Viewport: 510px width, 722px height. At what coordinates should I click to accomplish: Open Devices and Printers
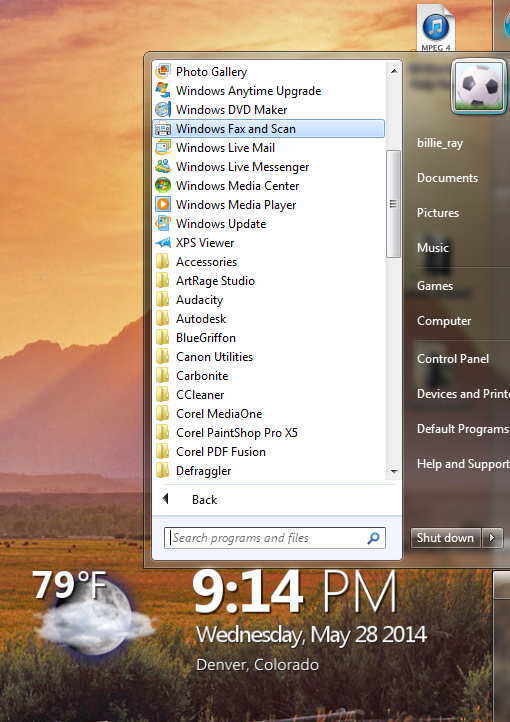[x=463, y=394]
